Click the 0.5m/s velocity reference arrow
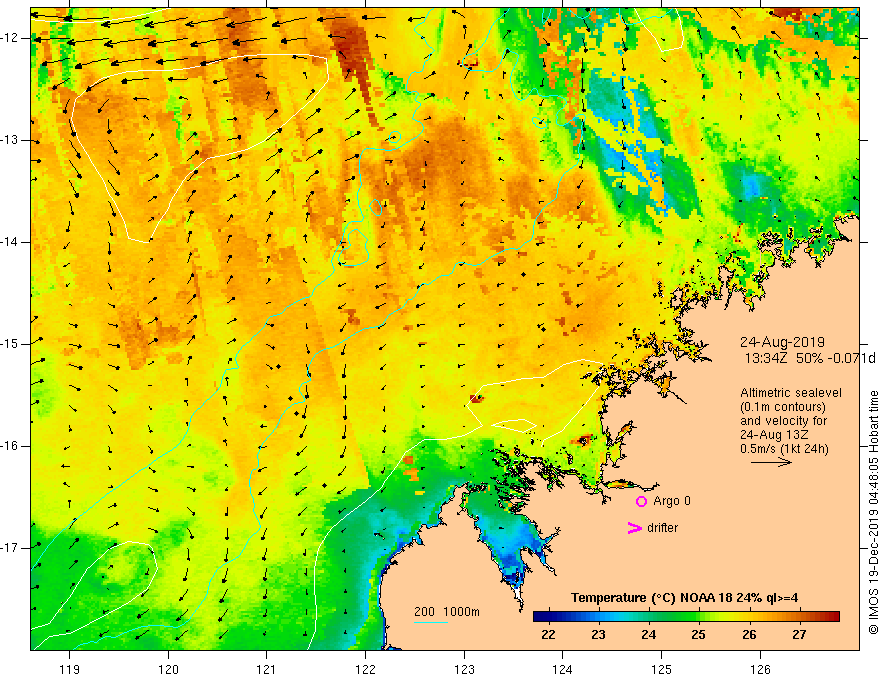The image size is (880, 680). (771, 462)
